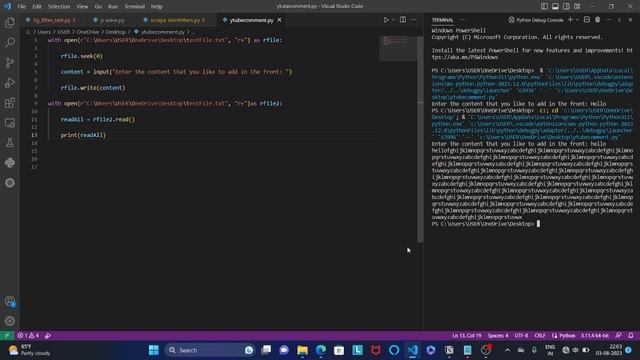Image resolution: width=640 pixels, height=360 pixels.
Task: Open terminal panel Views and More Actions ellipsis
Action: click(609, 20)
